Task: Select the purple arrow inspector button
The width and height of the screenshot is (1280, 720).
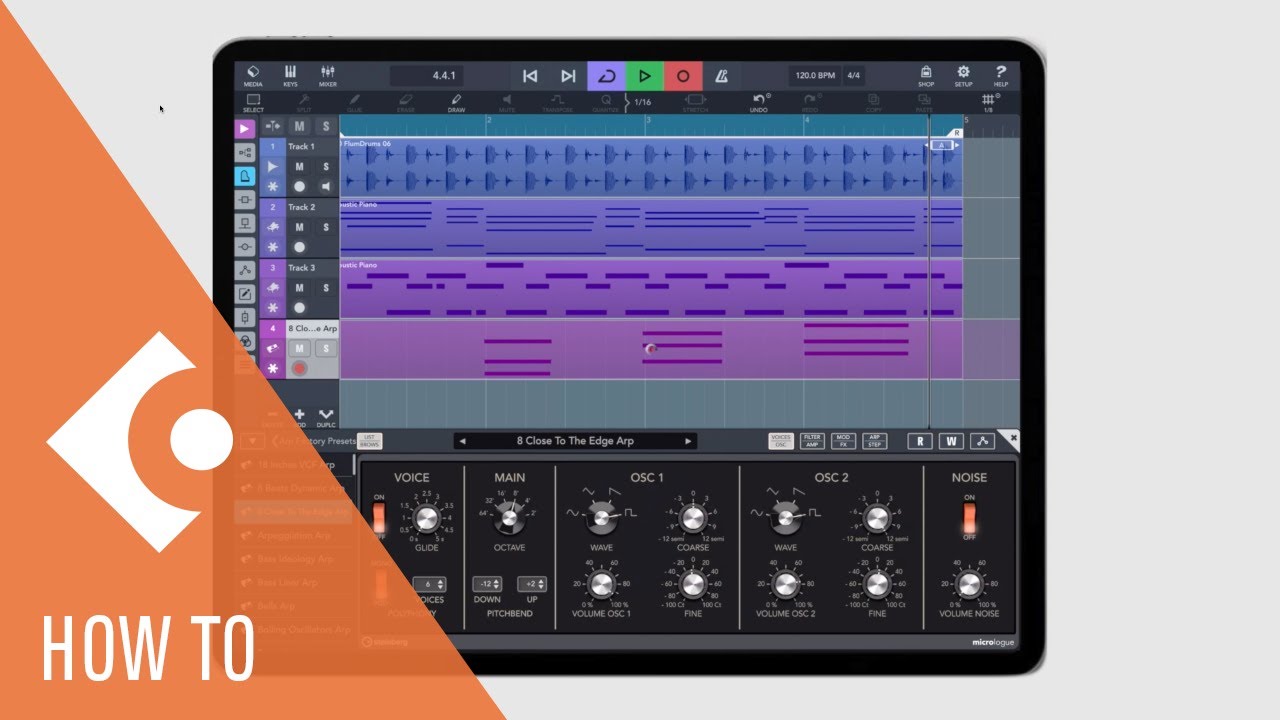Action: [x=245, y=128]
